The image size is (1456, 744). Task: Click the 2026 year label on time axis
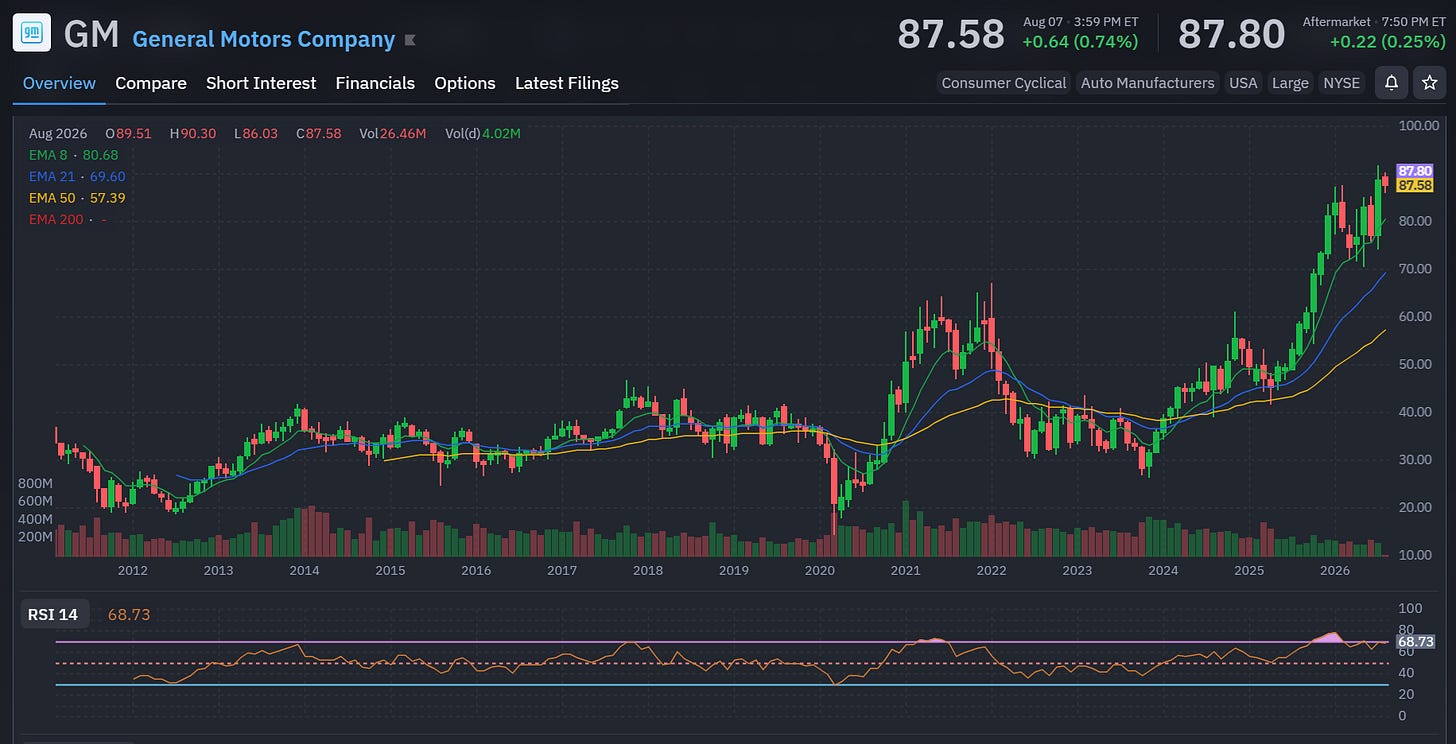pyautogui.click(x=1335, y=570)
